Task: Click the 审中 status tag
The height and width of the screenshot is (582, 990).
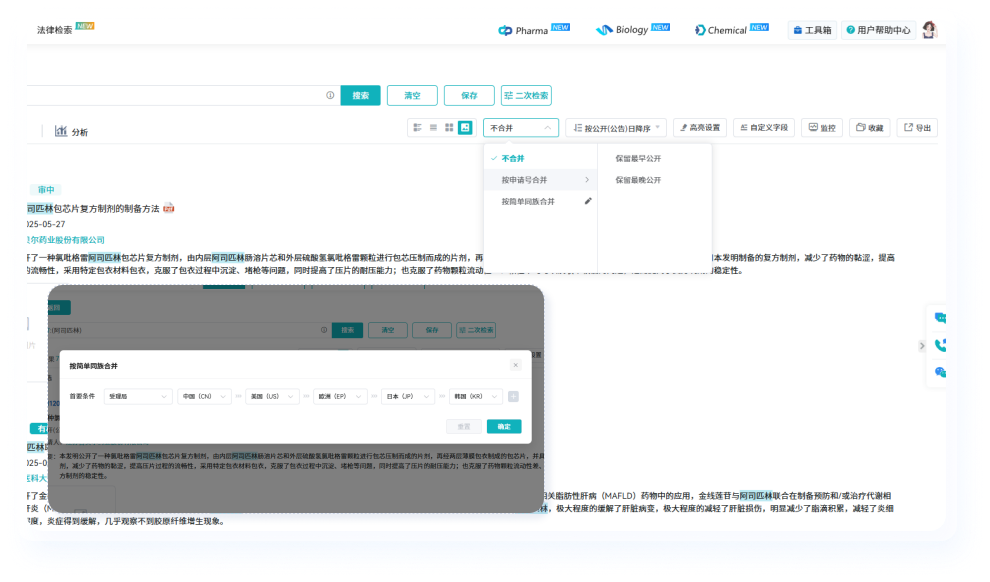Action: tap(45, 189)
